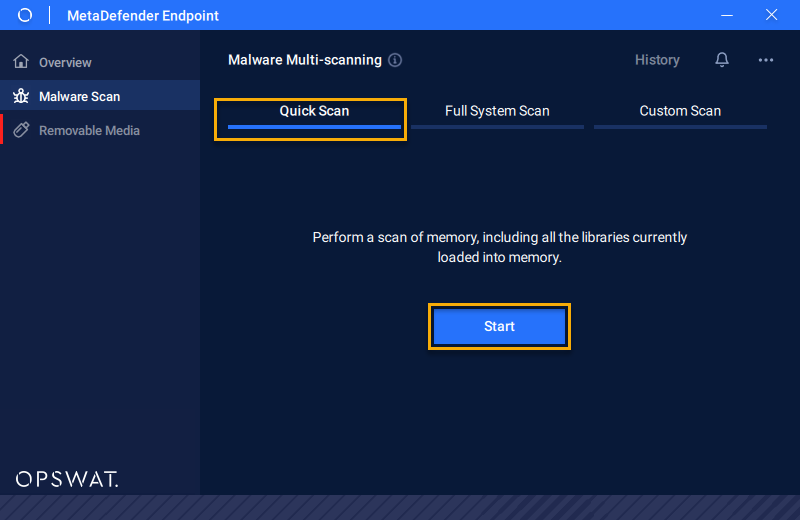The height and width of the screenshot is (520, 800).
Task: Click the MetaDefender Endpoint title text
Action: [143, 16]
